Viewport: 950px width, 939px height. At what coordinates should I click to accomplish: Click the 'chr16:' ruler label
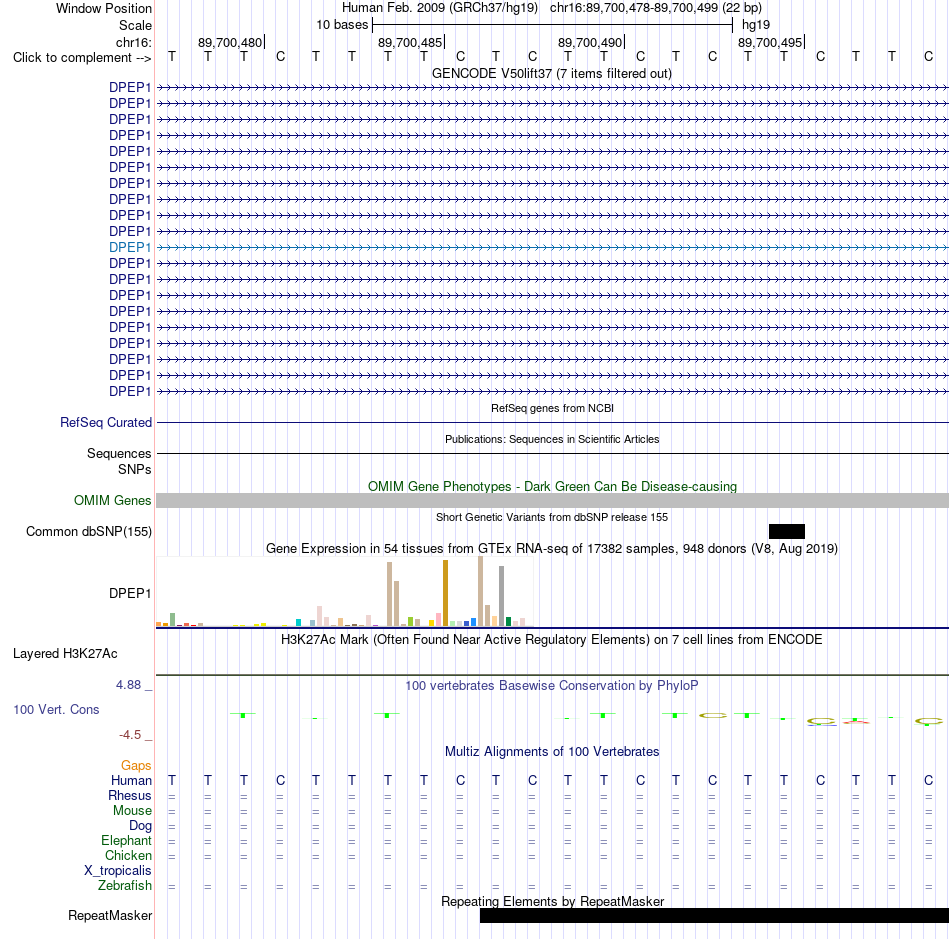tap(133, 42)
